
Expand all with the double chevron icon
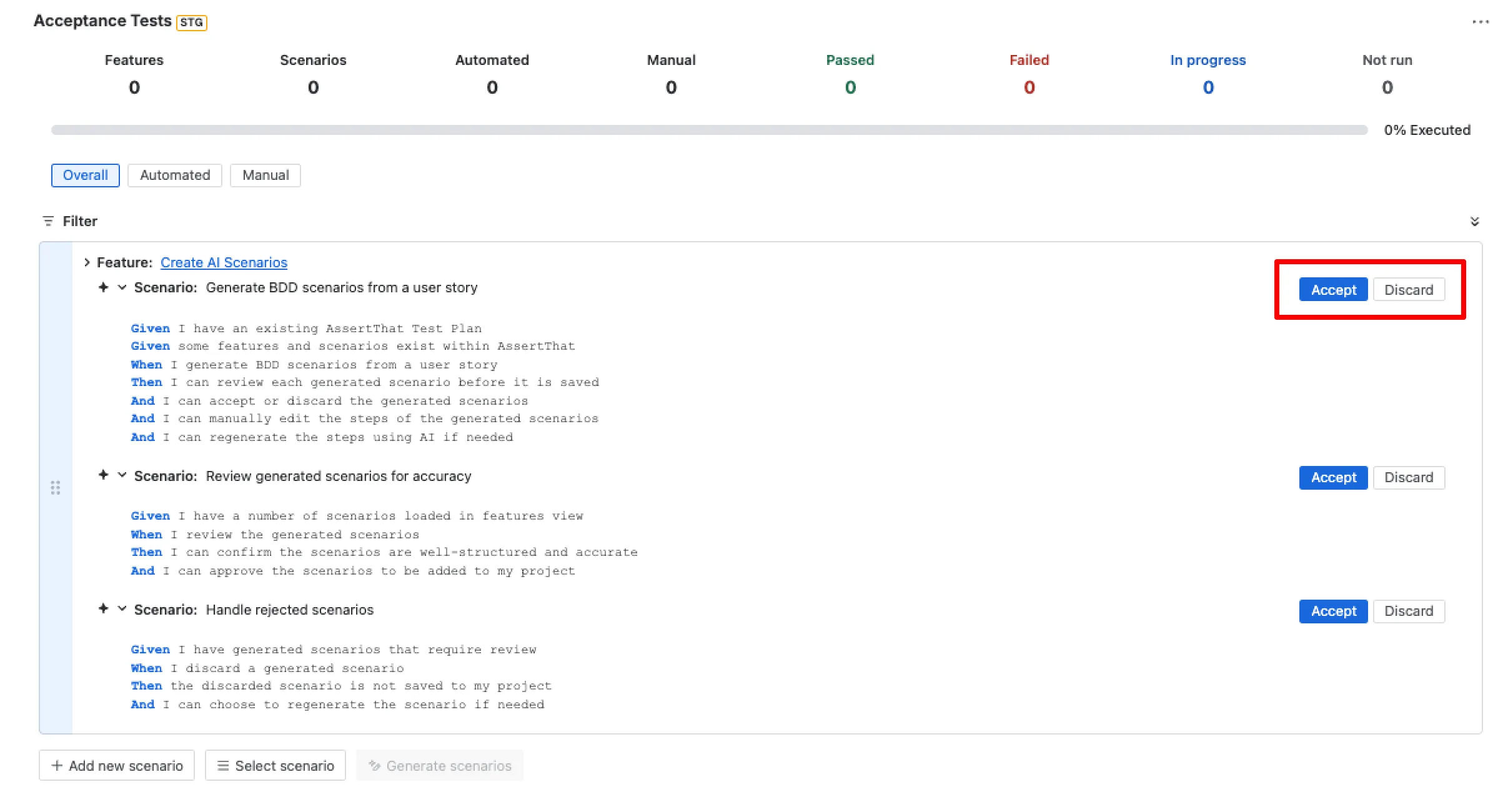click(x=1475, y=222)
